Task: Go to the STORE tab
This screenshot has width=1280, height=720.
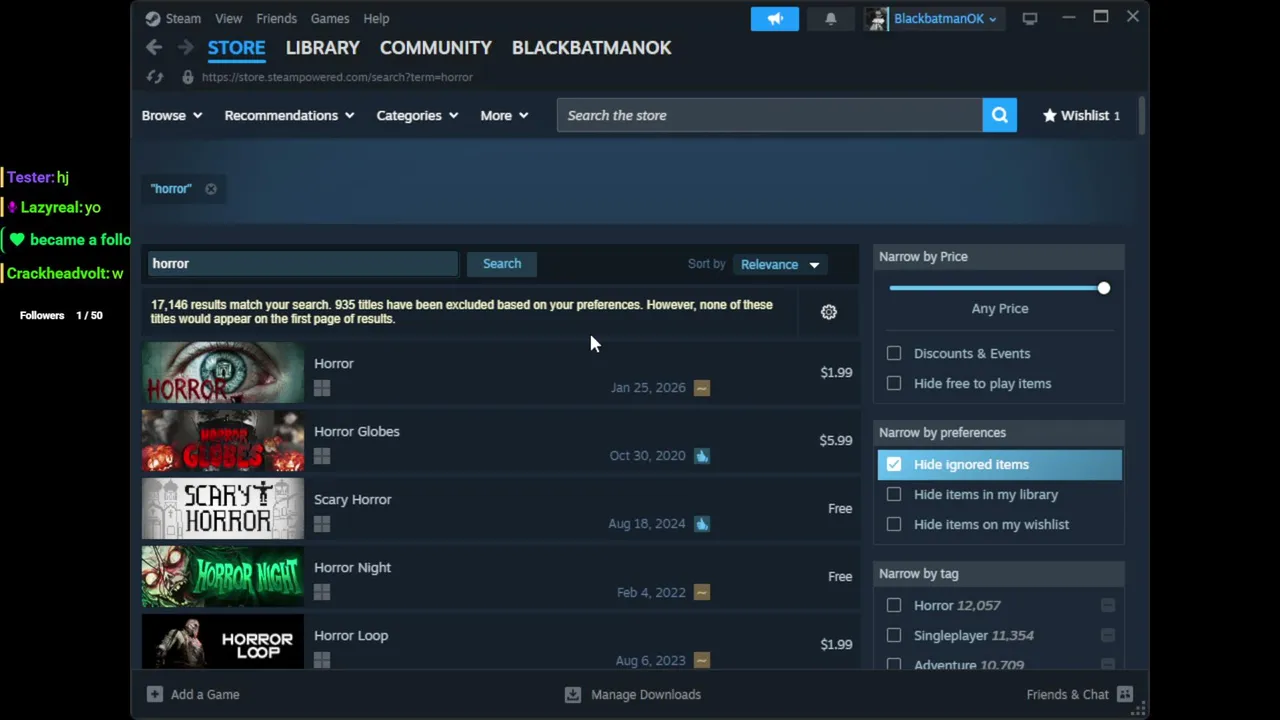Action: click(x=236, y=47)
